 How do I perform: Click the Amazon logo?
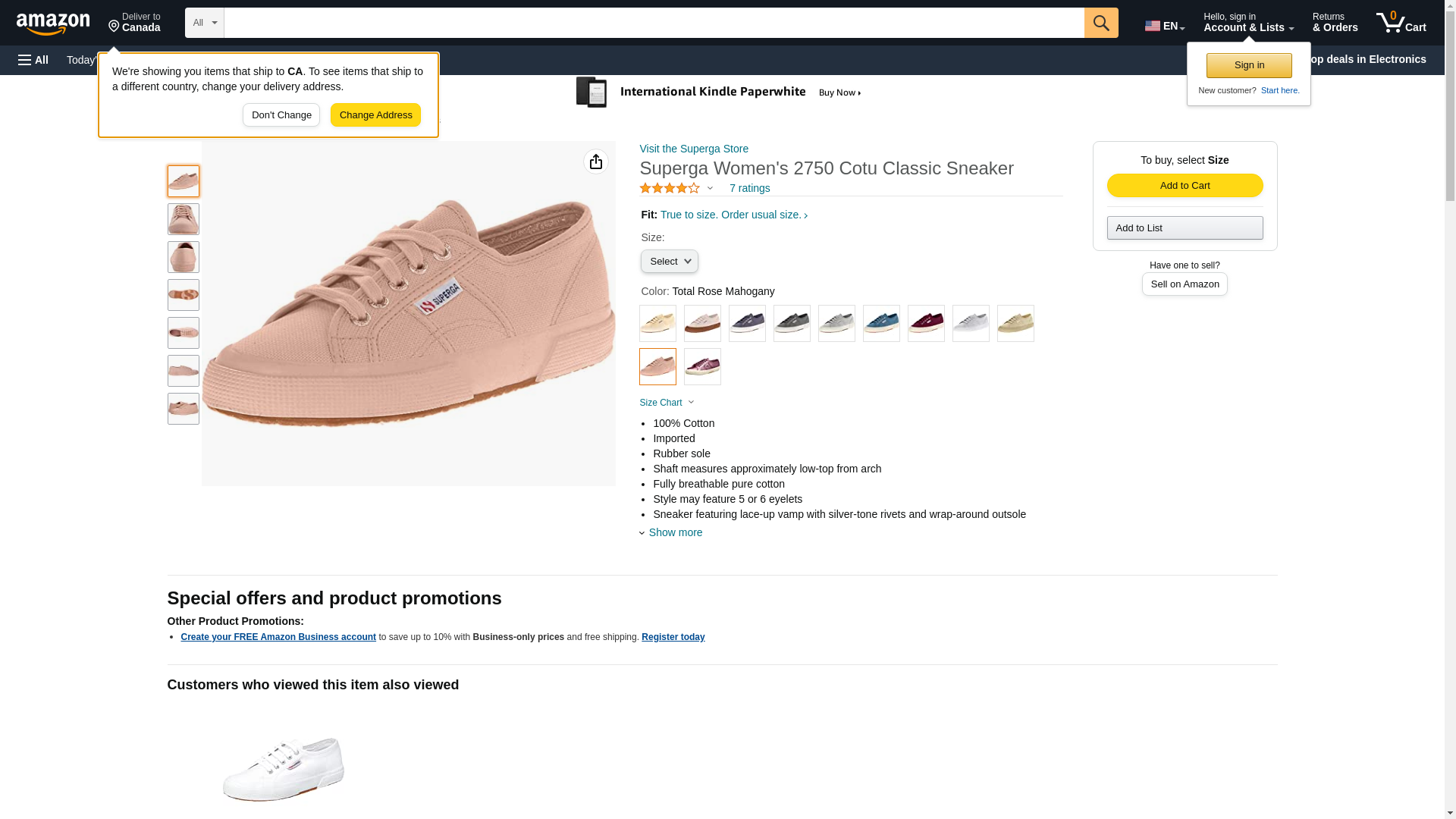coord(53,24)
